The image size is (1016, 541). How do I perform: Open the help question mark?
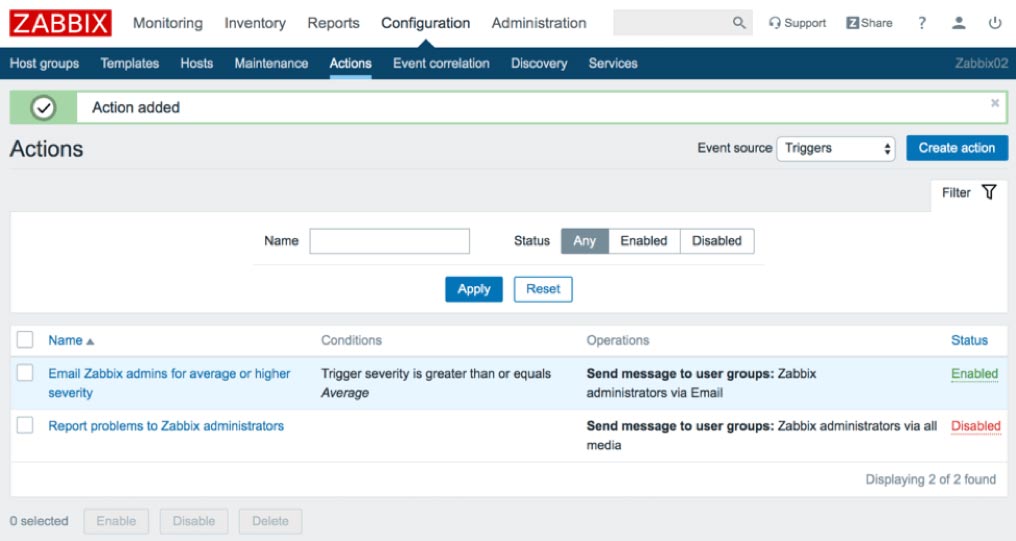[x=921, y=23]
